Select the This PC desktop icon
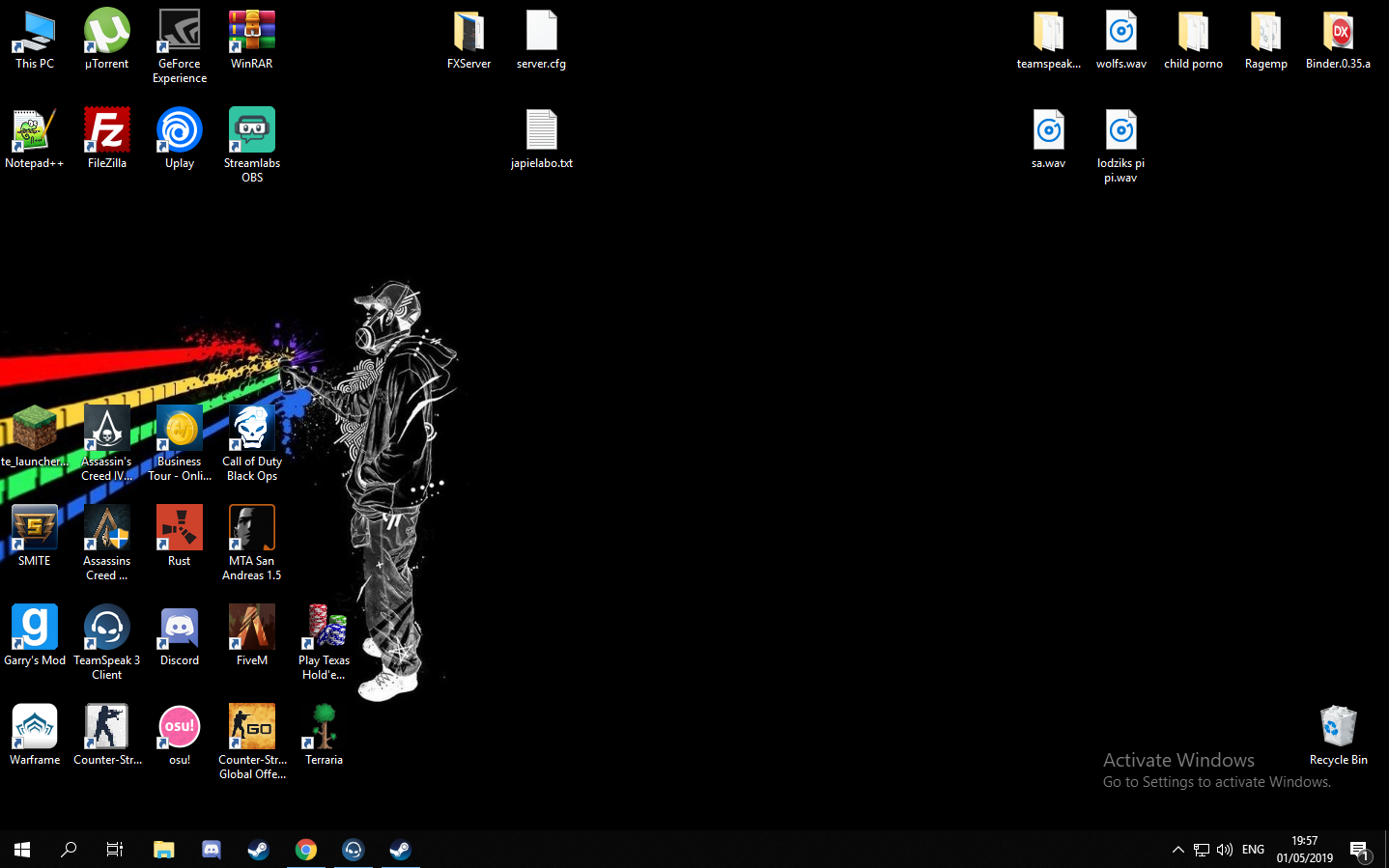The height and width of the screenshot is (868, 1389). [35, 40]
